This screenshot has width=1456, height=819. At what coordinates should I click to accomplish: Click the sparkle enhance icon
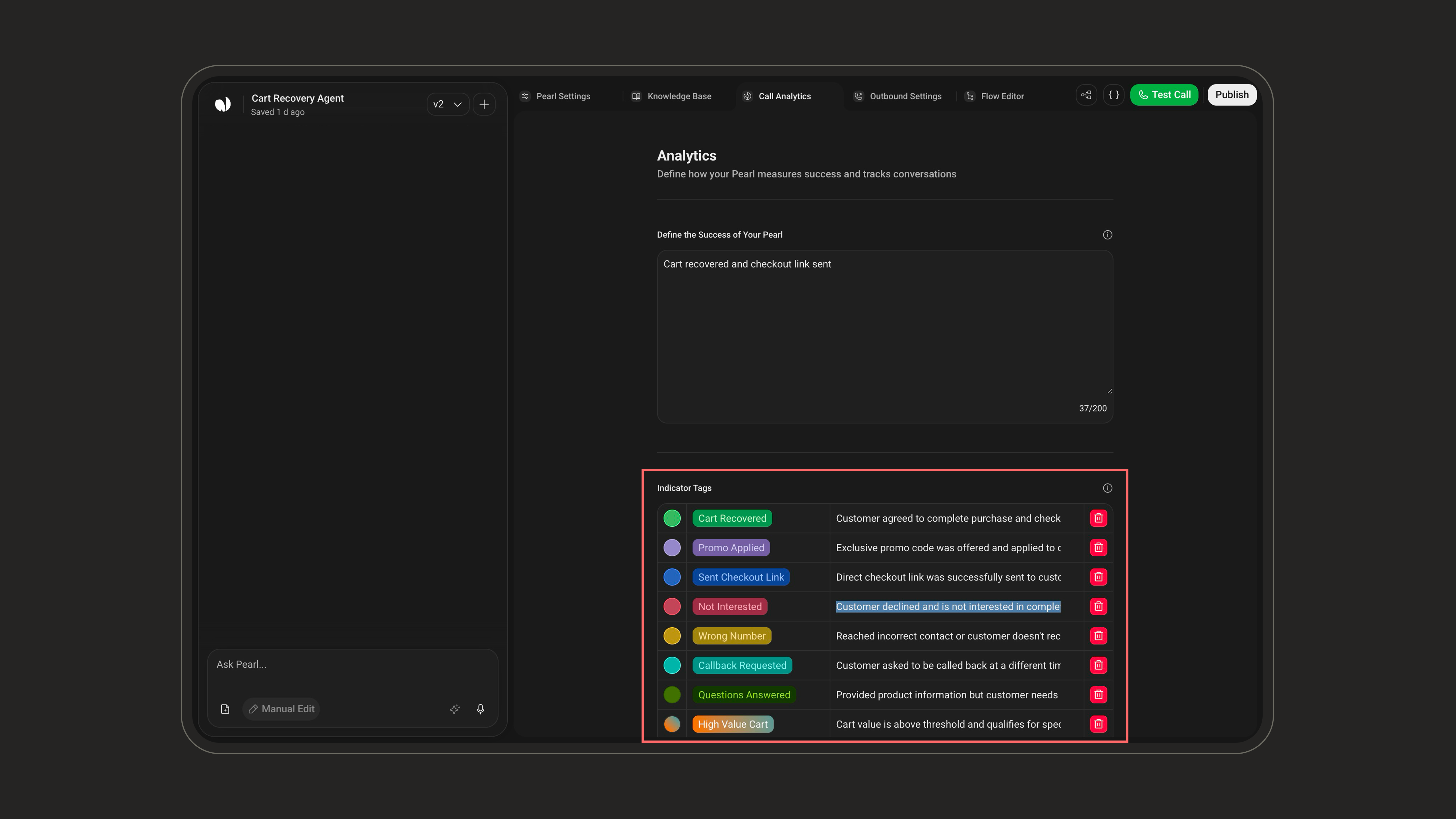tap(455, 709)
